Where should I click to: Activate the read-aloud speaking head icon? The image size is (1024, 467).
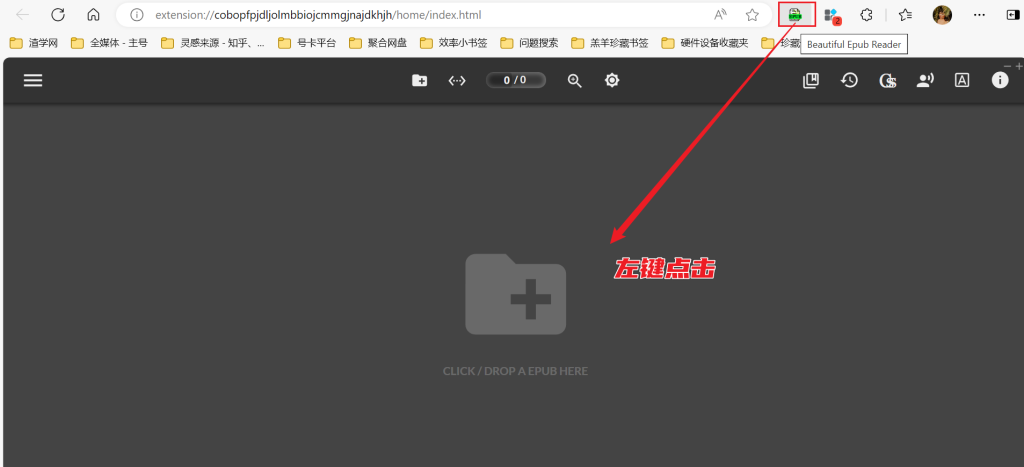point(925,80)
